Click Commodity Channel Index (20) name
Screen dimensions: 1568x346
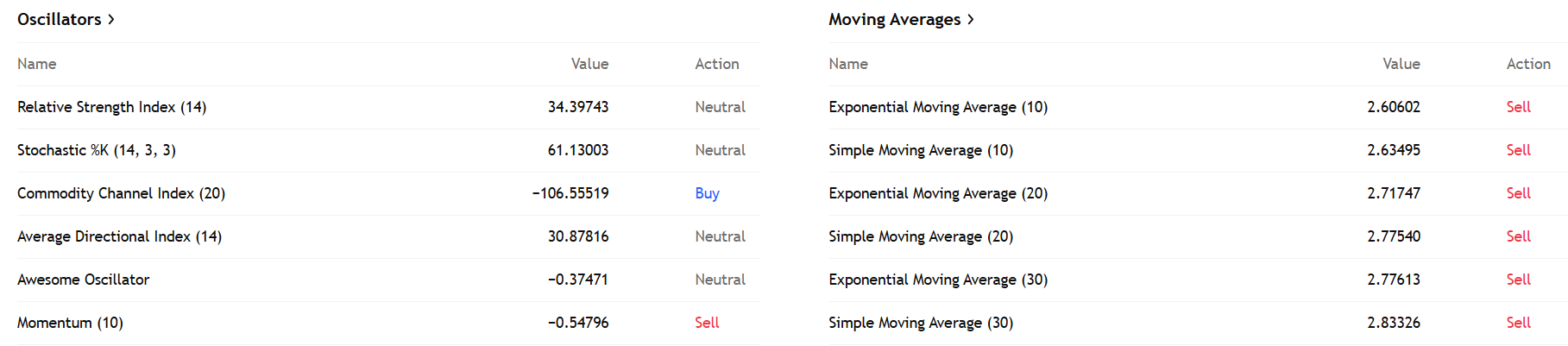point(121,193)
